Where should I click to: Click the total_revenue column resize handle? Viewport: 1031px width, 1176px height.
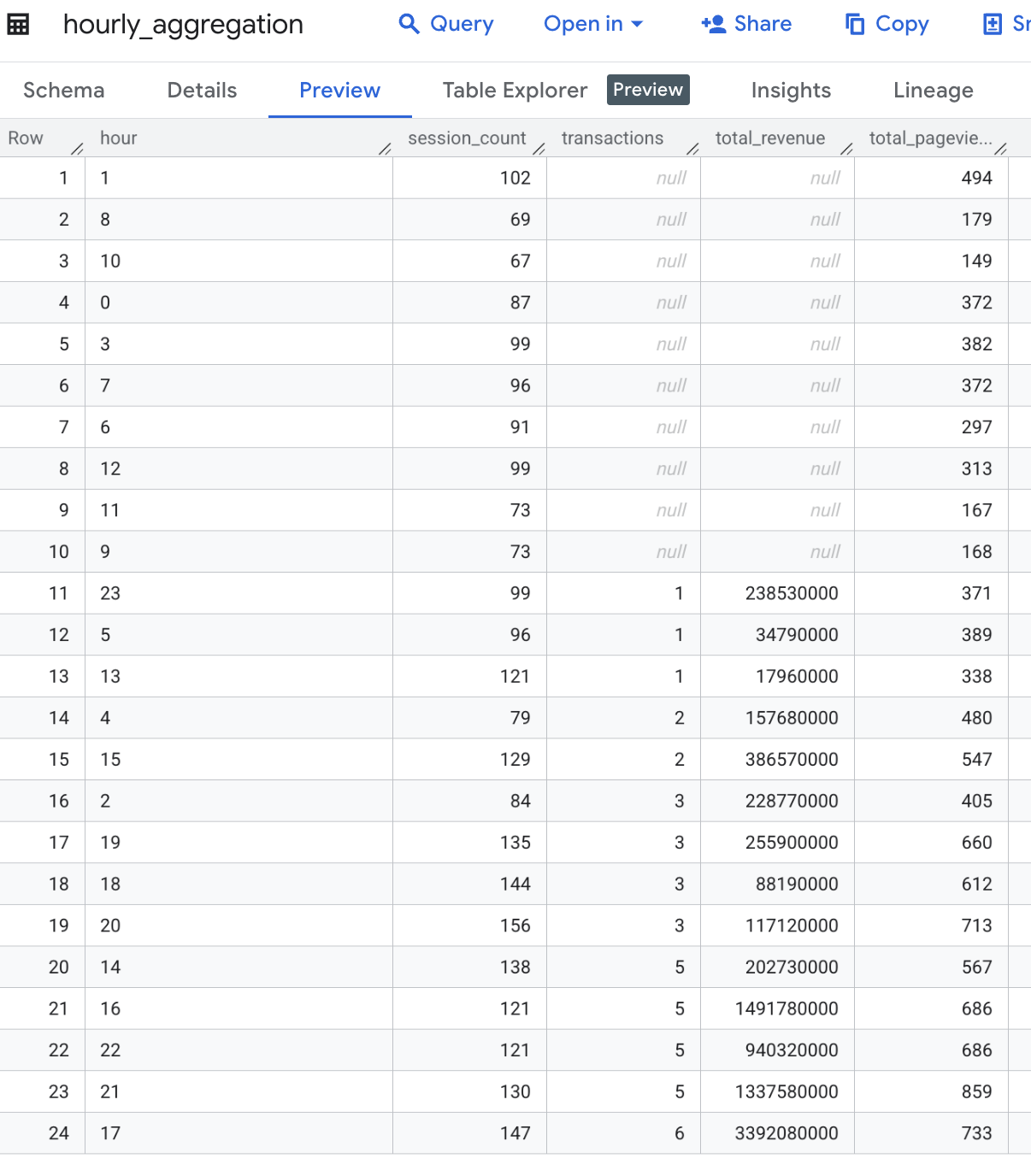(846, 149)
